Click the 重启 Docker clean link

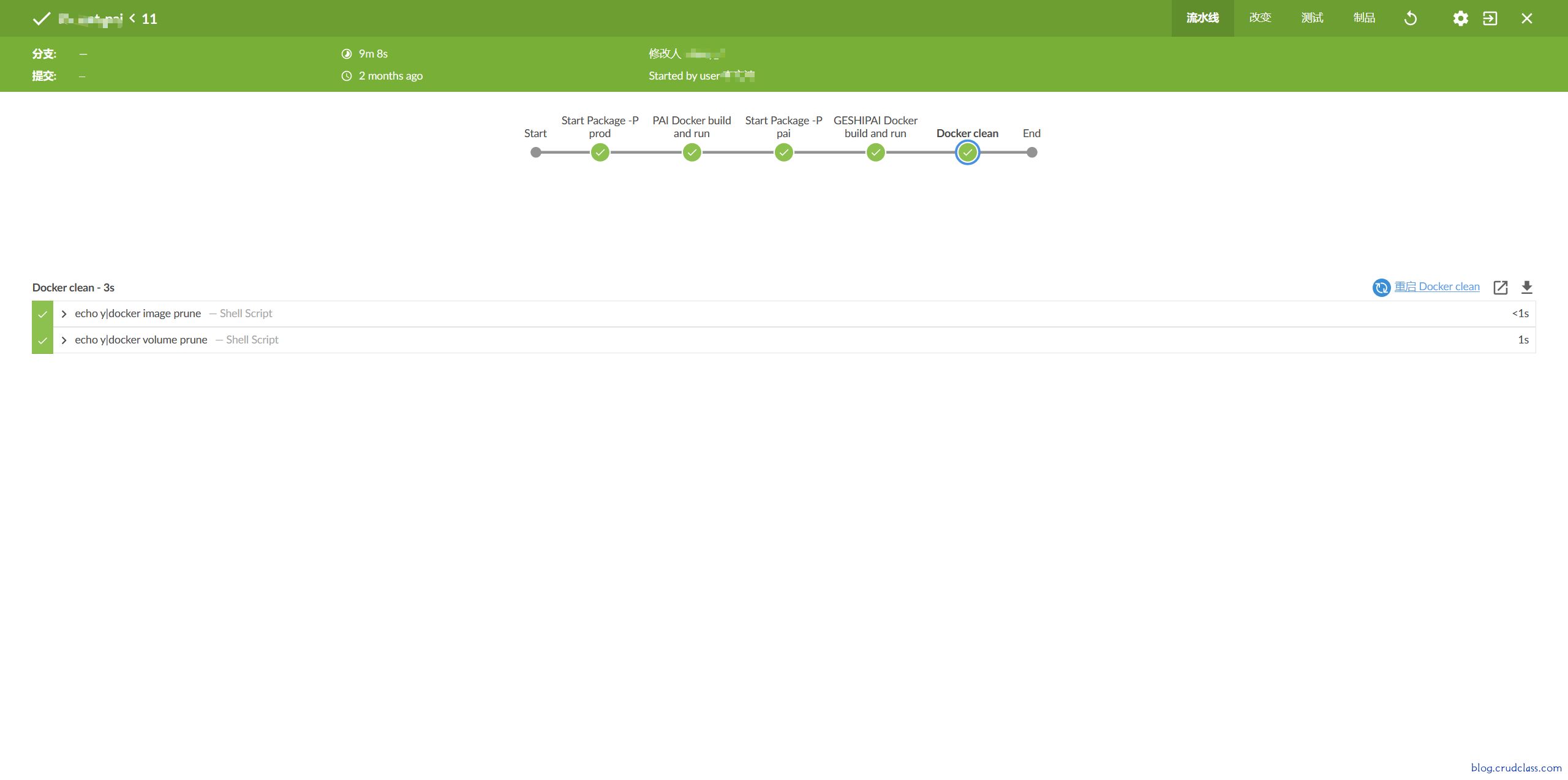(1436, 287)
